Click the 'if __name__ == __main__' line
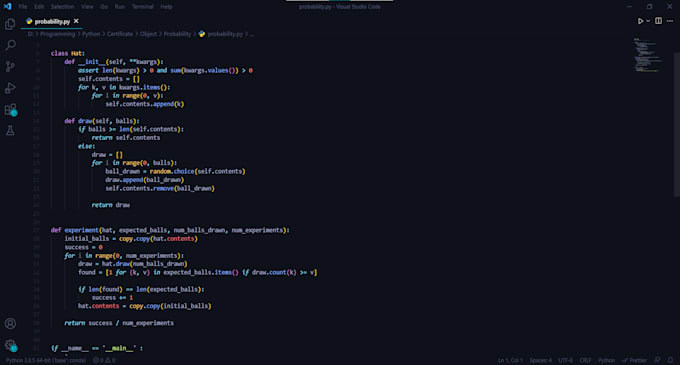680x365 pixels. click(97, 348)
